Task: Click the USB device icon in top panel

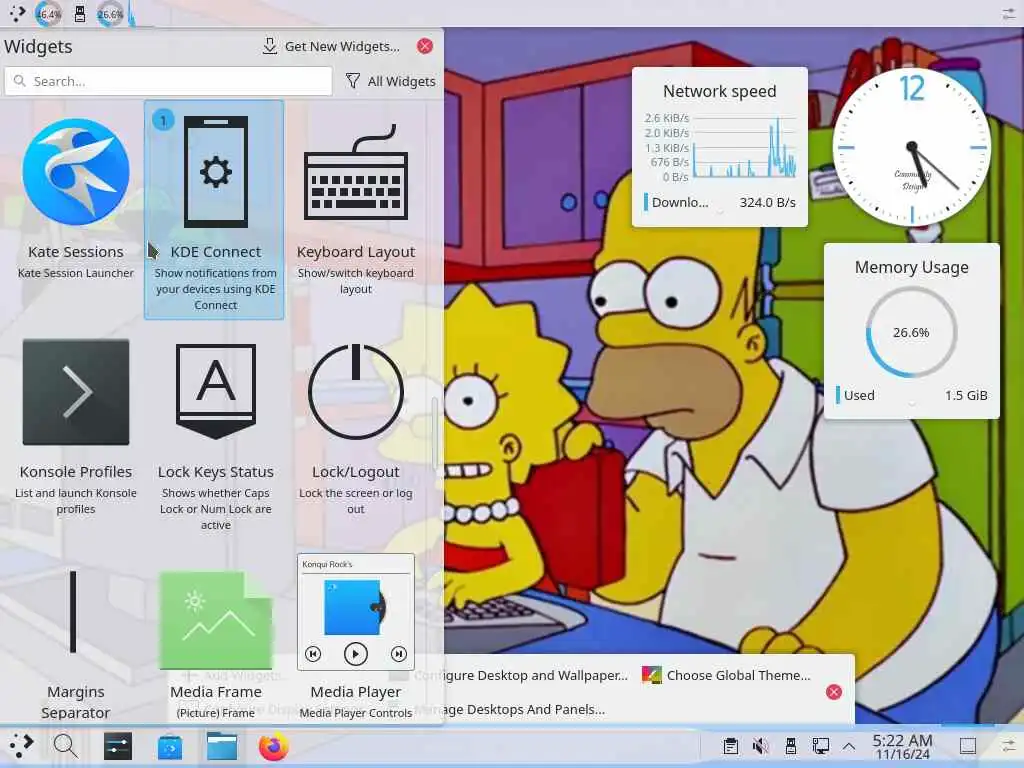Action: (x=80, y=14)
